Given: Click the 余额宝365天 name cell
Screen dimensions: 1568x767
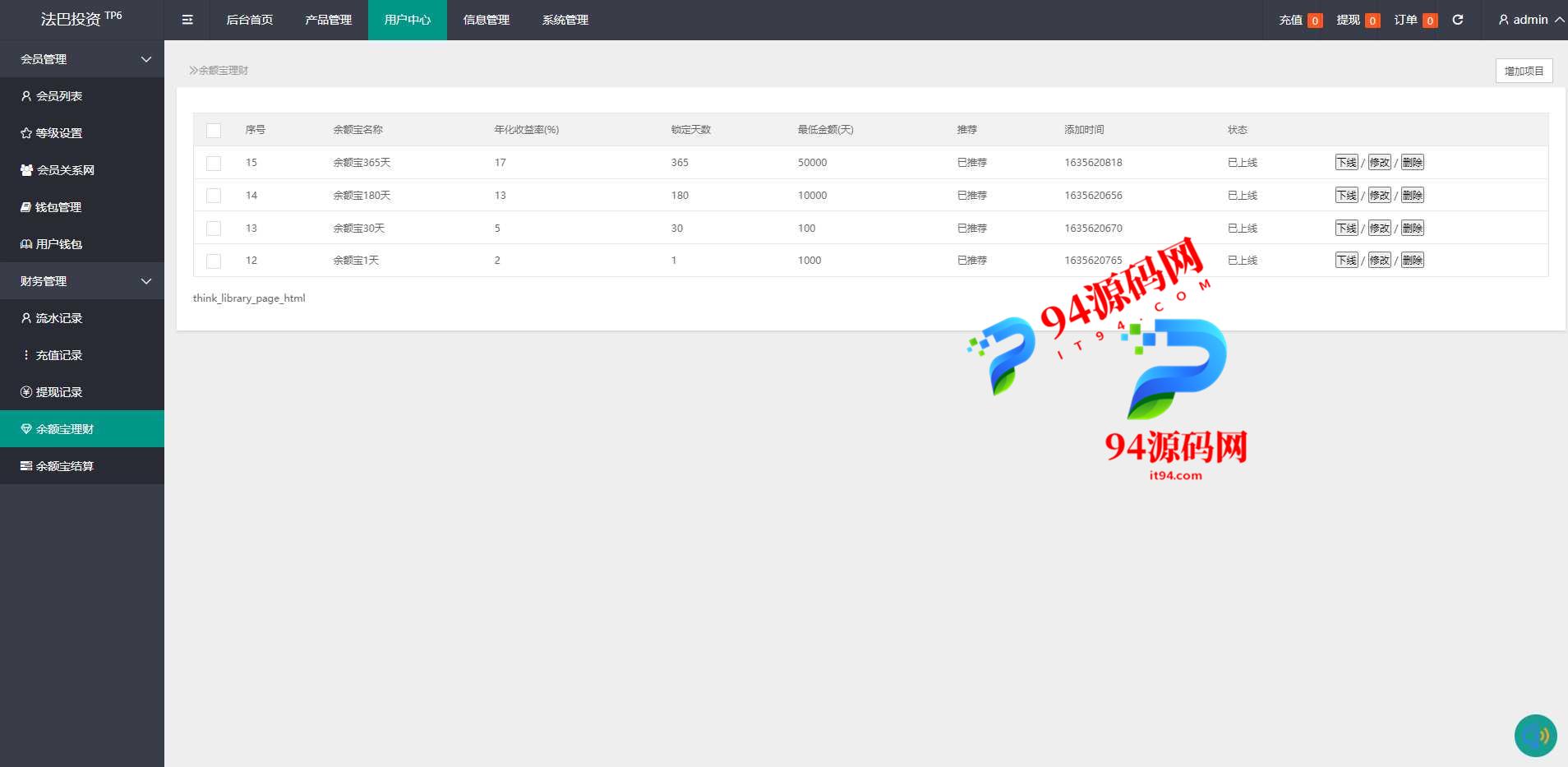Looking at the screenshot, I should coord(362,163).
